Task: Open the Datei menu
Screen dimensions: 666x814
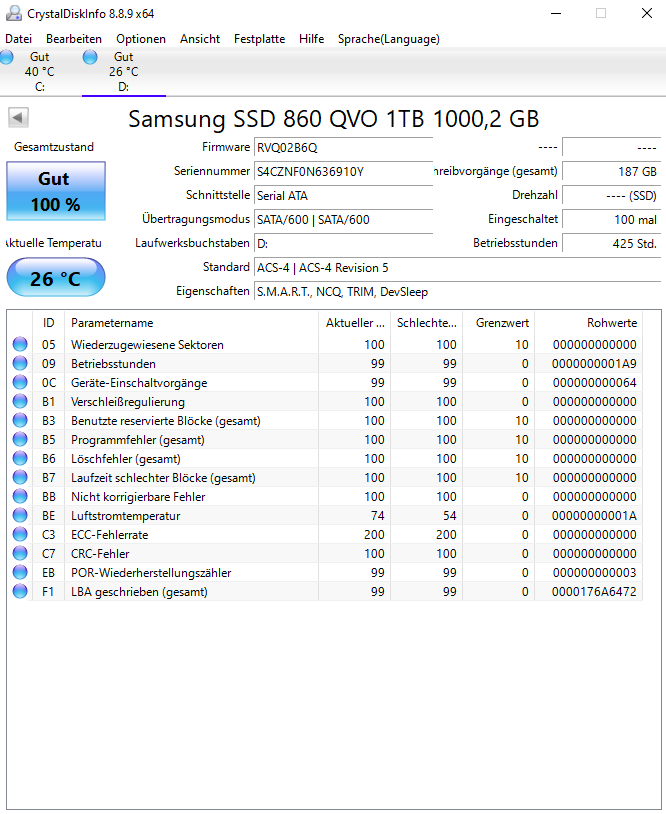Action: pyautogui.click(x=19, y=39)
